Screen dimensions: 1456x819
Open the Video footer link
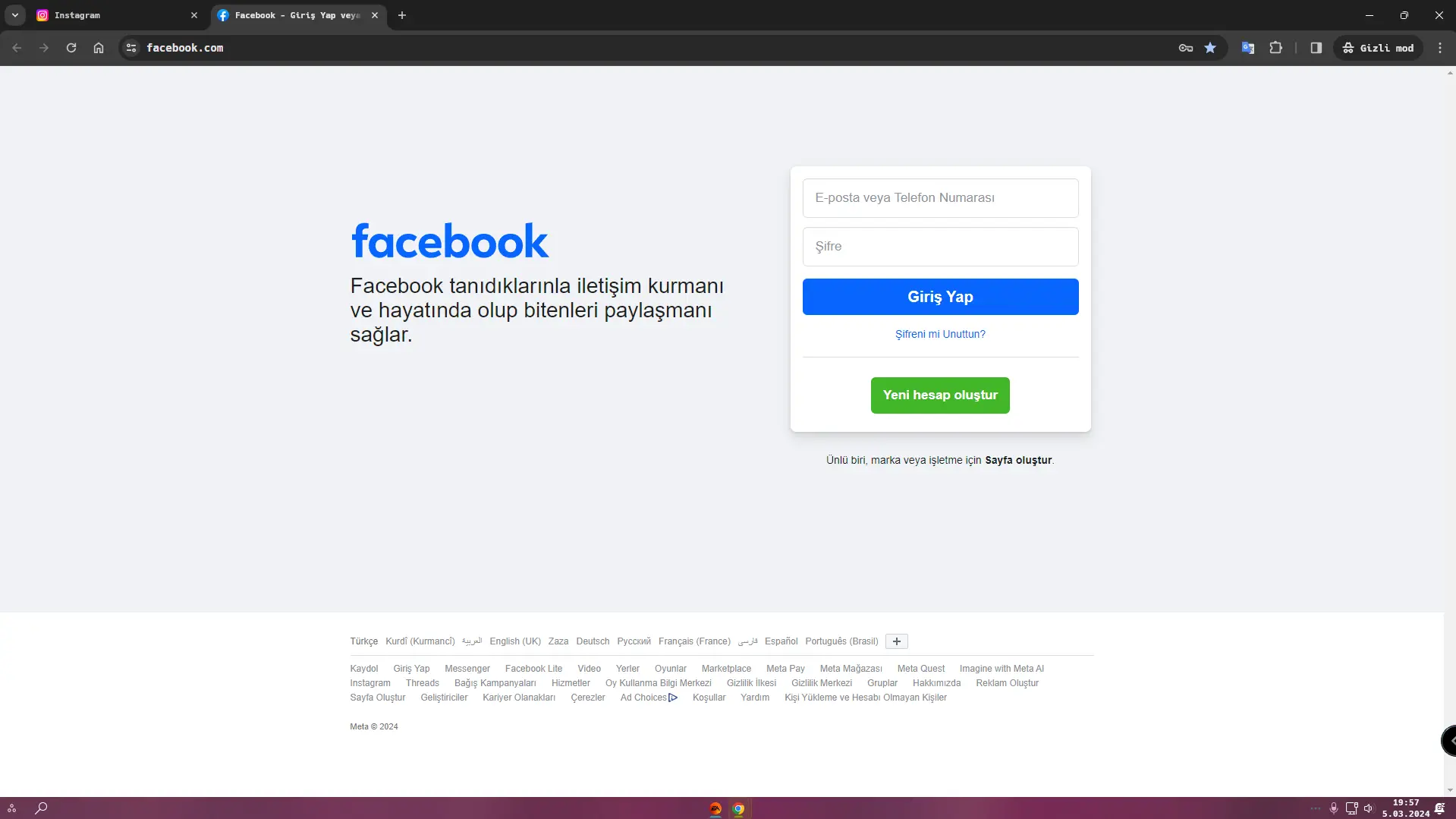[x=589, y=669]
